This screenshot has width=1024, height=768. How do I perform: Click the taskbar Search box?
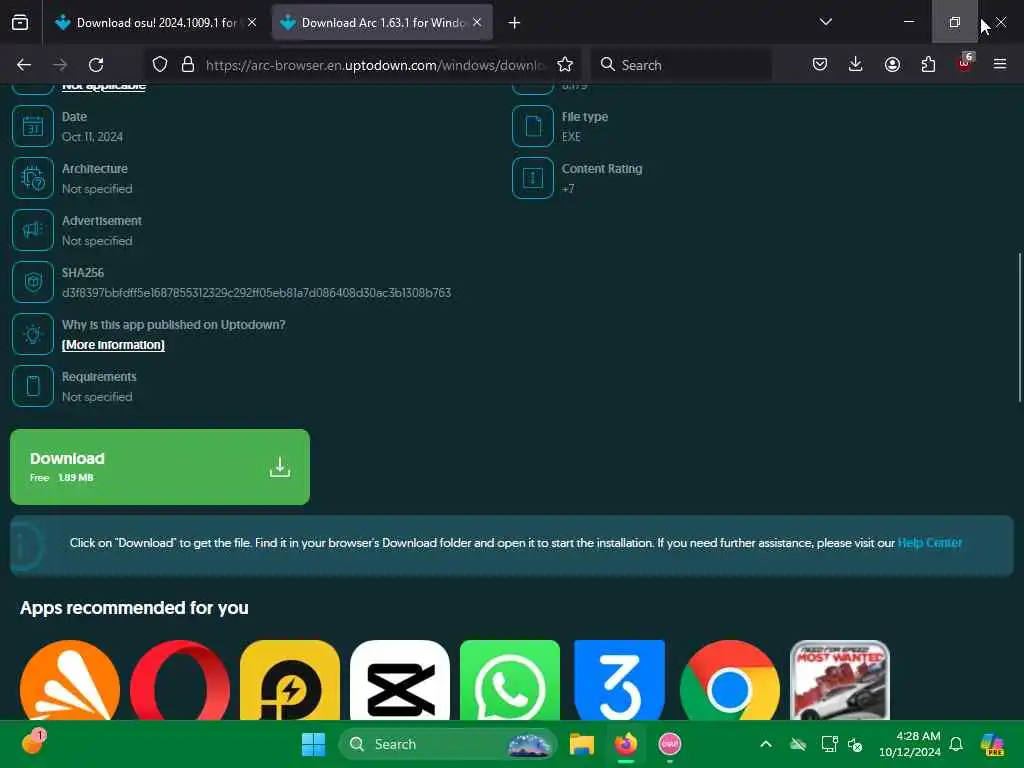tap(448, 744)
